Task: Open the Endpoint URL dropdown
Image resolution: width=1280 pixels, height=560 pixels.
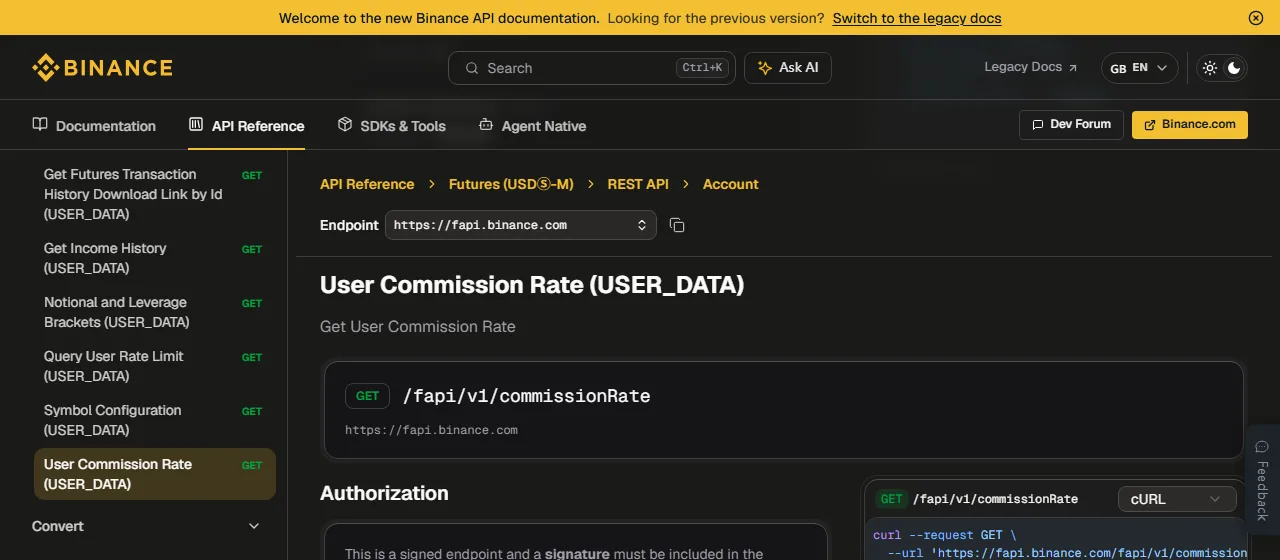Action: coord(521,225)
